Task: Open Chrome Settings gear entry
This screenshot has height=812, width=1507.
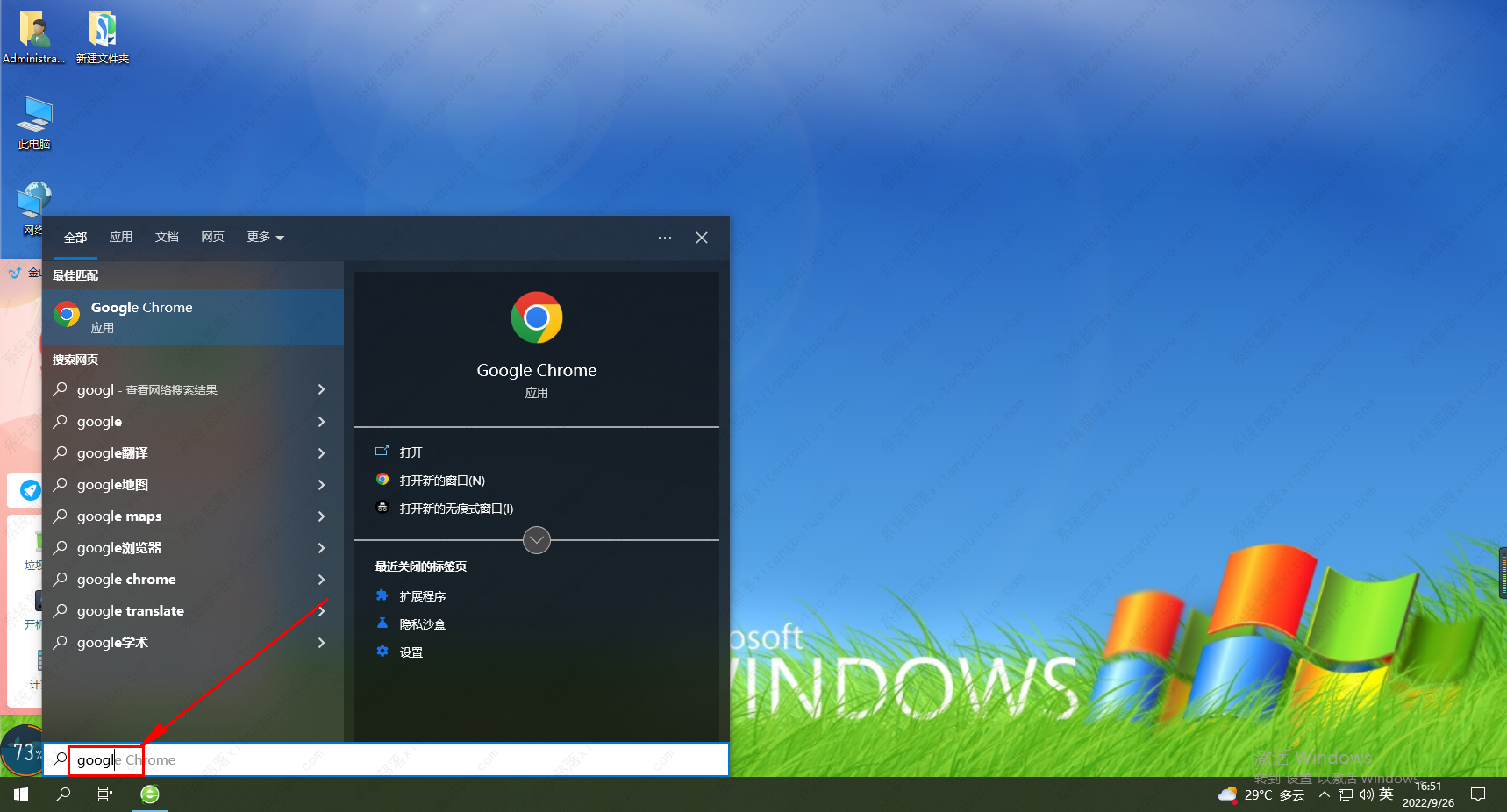Action: coord(411,652)
